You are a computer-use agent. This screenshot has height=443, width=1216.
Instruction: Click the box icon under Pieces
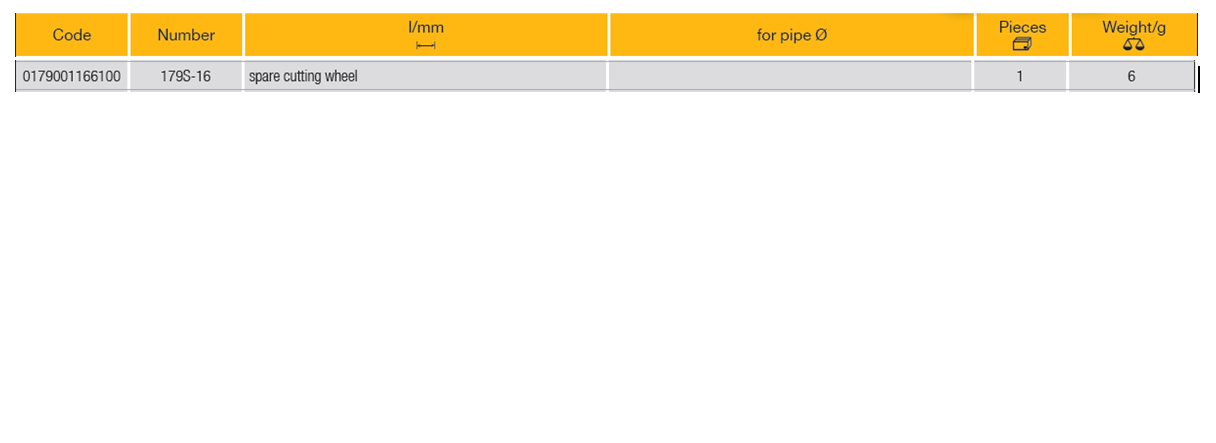(1021, 45)
